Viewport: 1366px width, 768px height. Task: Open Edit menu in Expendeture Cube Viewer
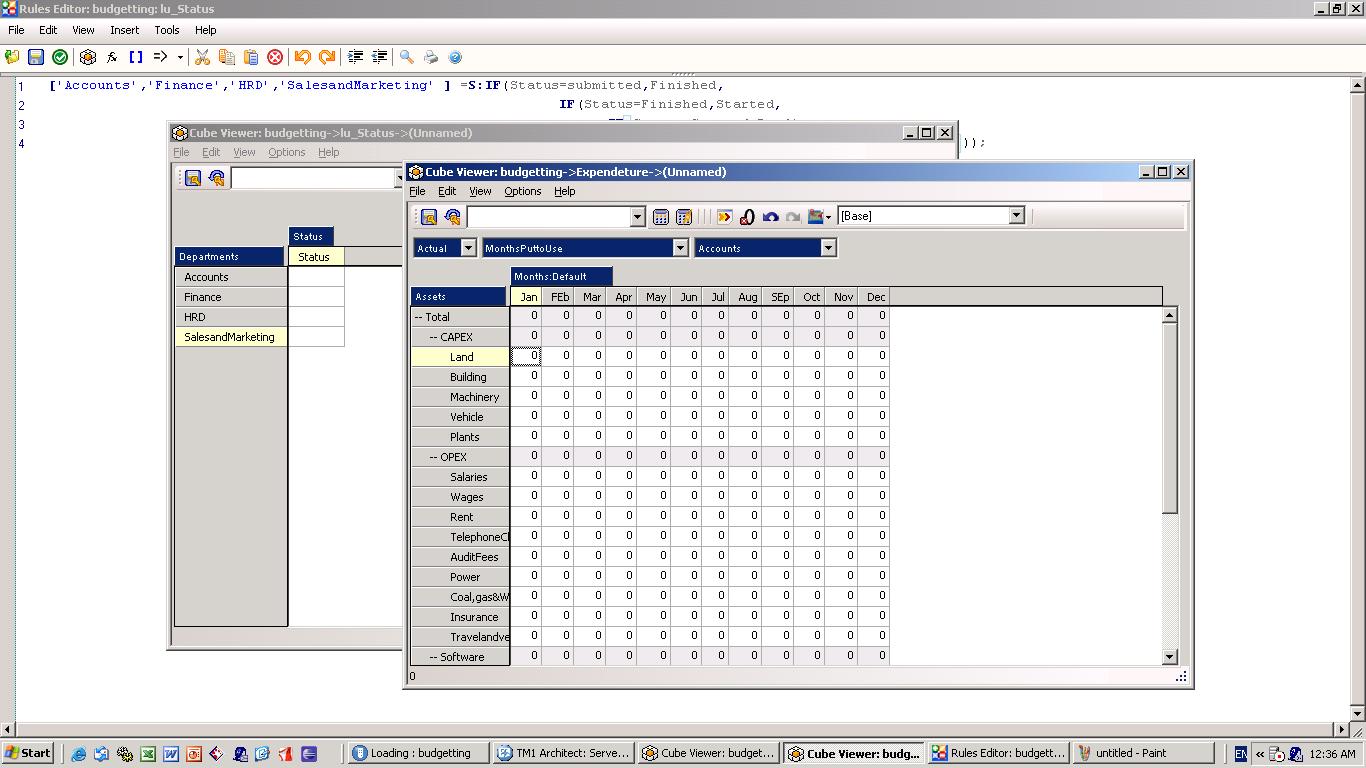click(447, 191)
